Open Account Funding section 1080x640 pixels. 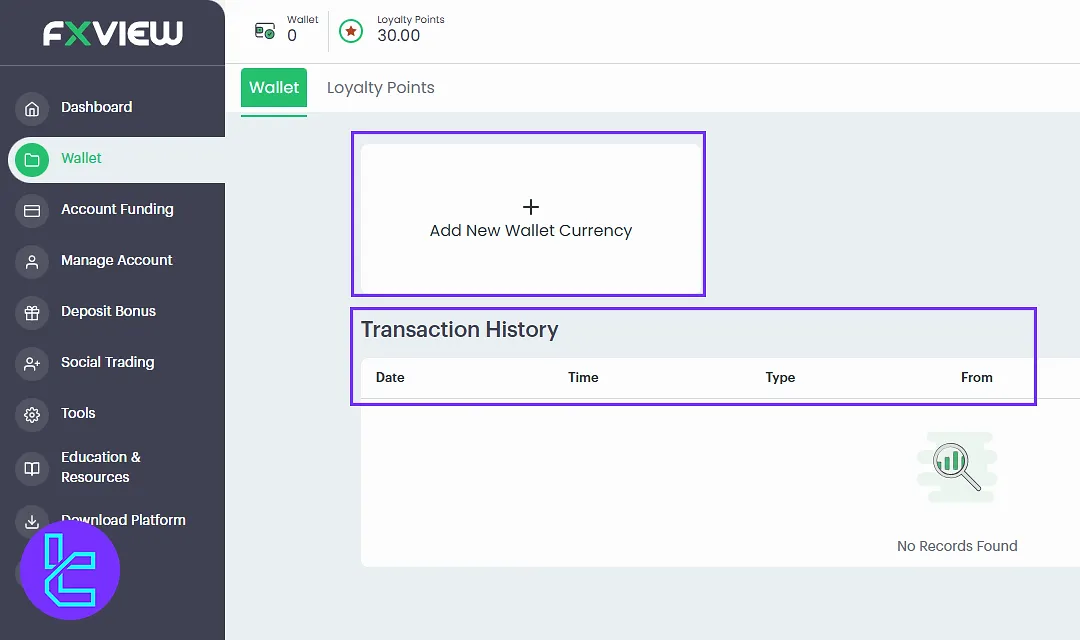coord(117,209)
